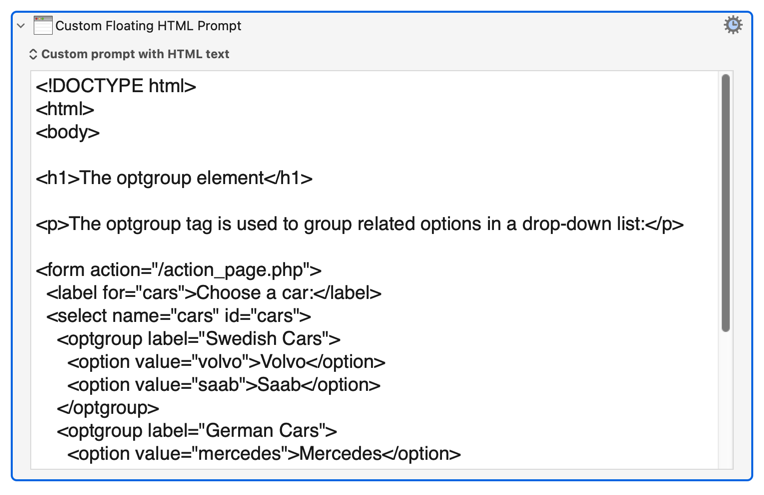The image size is (764, 495).
Task: Click the German Cars optgroup line
Action: pyautogui.click(x=197, y=431)
